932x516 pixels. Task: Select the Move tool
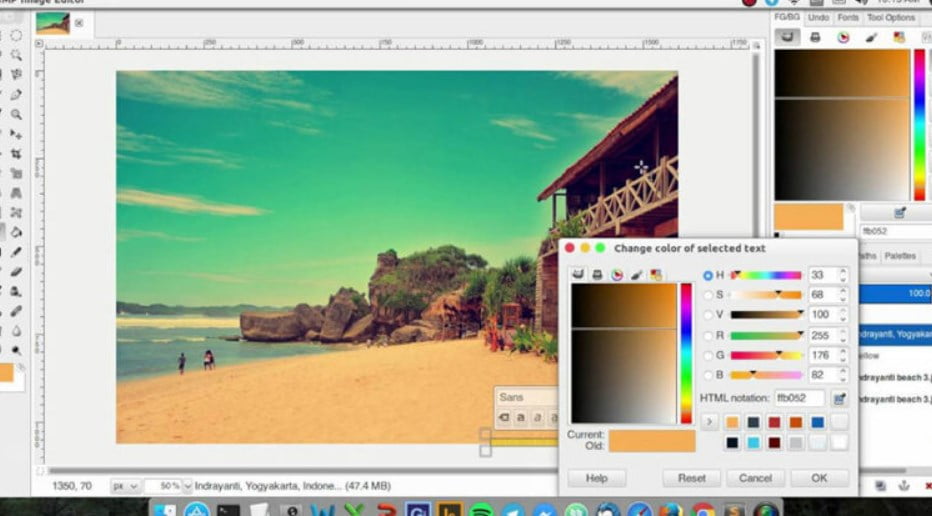click(16, 134)
